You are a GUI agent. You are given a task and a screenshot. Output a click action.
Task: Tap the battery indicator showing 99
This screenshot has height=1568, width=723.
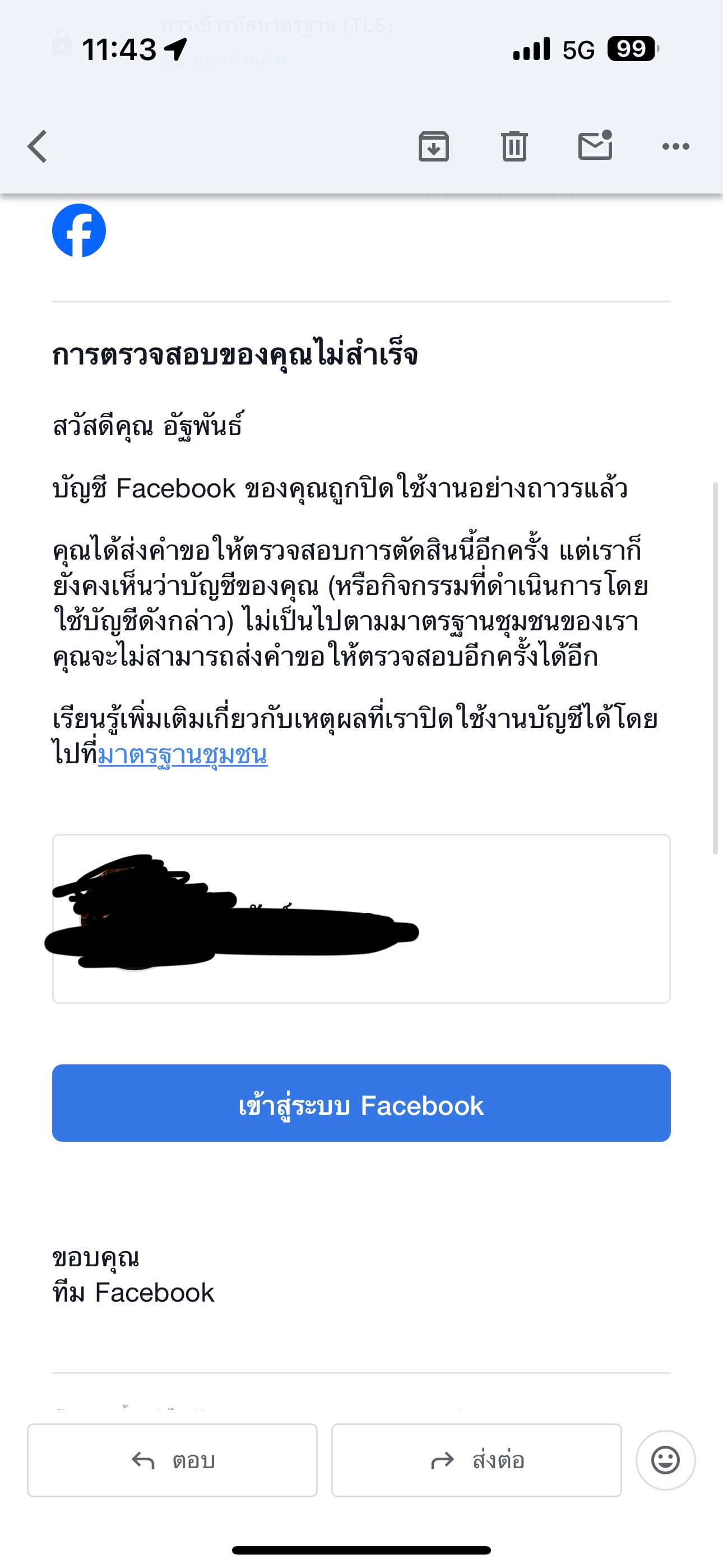click(633, 49)
